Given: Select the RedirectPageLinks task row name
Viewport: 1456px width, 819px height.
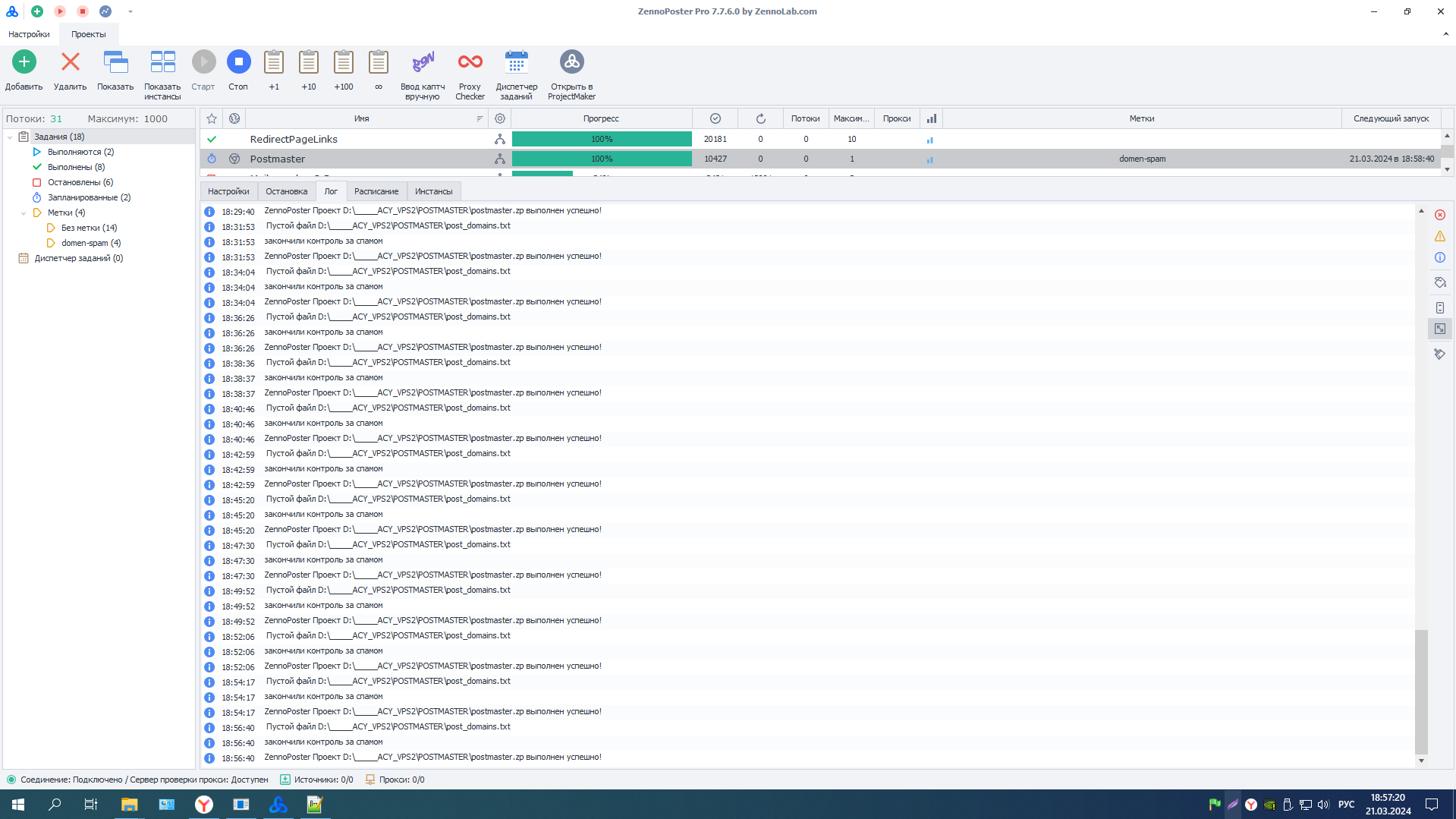Looking at the screenshot, I should [294, 139].
